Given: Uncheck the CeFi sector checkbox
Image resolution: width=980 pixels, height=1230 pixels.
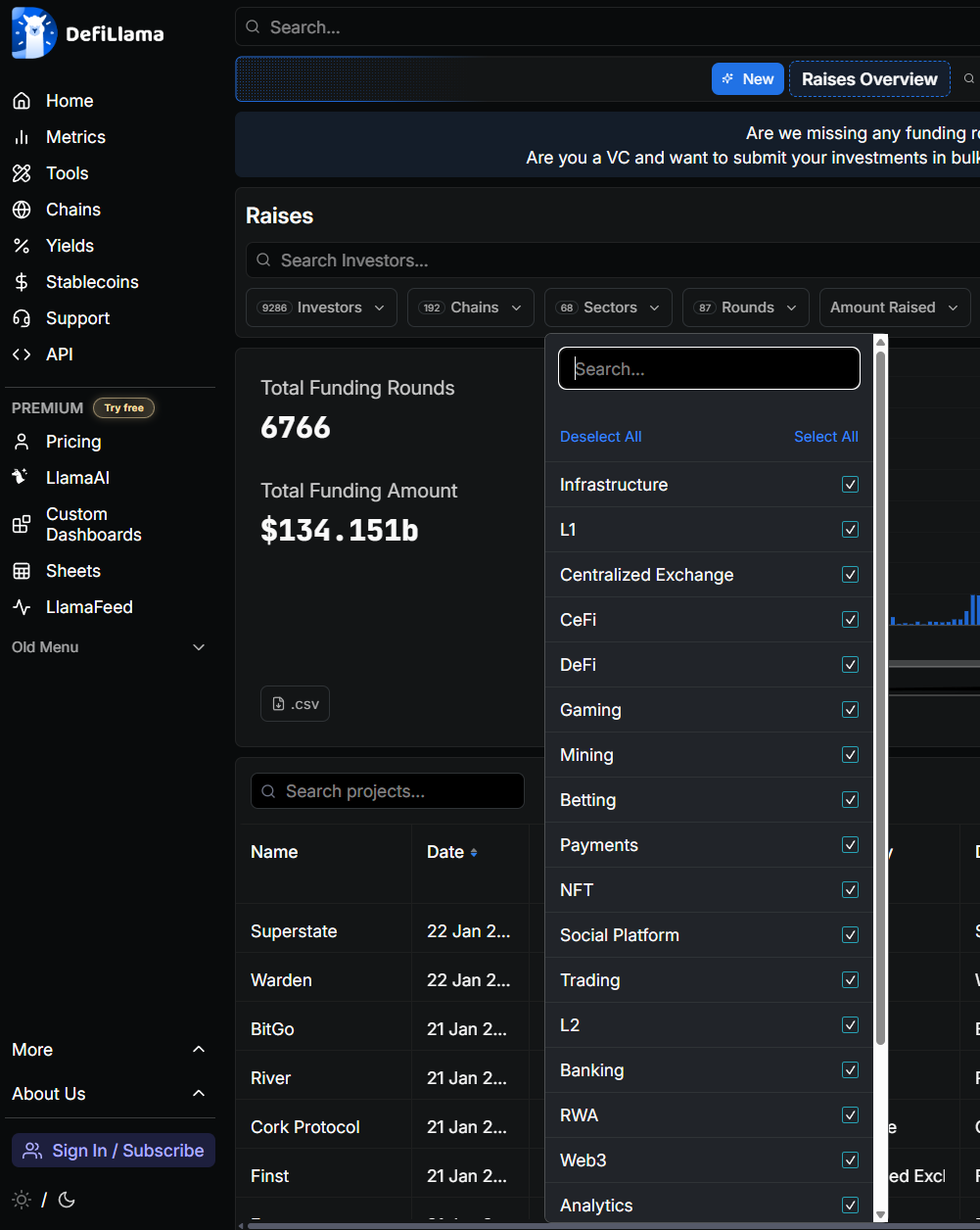Looking at the screenshot, I should (851, 620).
